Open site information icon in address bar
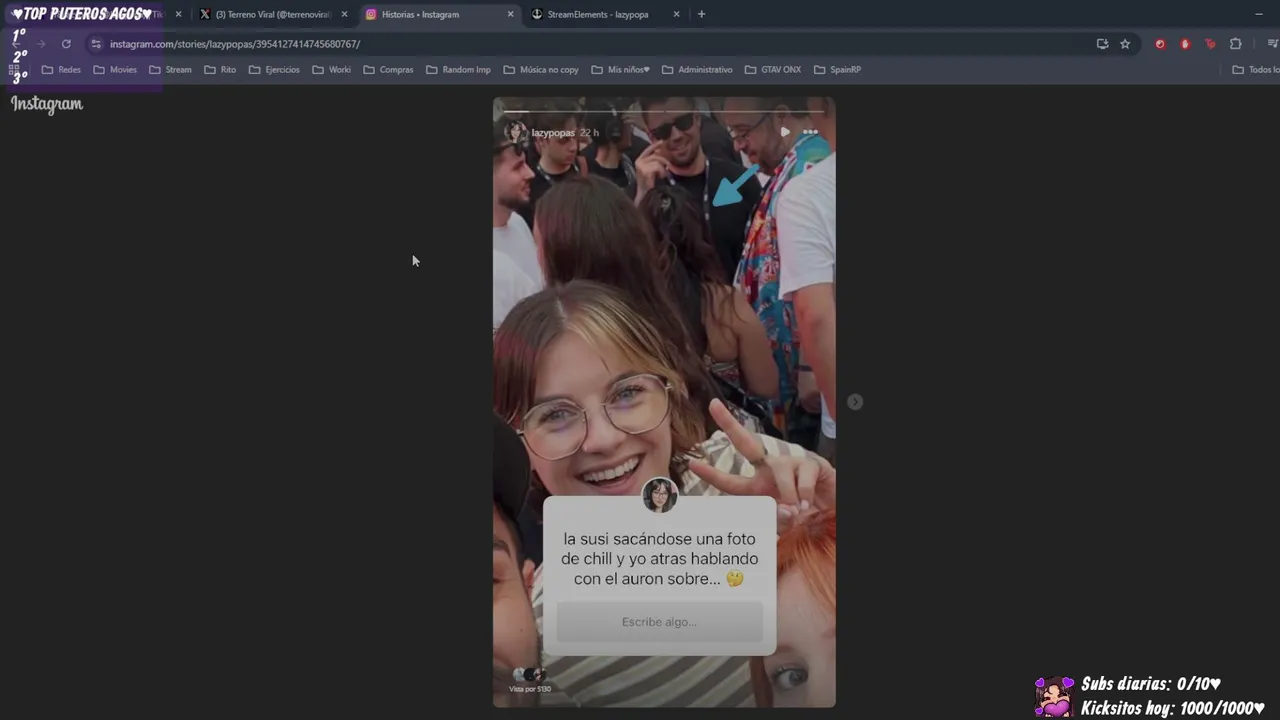Screen dimensions: 1280x720 pos(96,44)
